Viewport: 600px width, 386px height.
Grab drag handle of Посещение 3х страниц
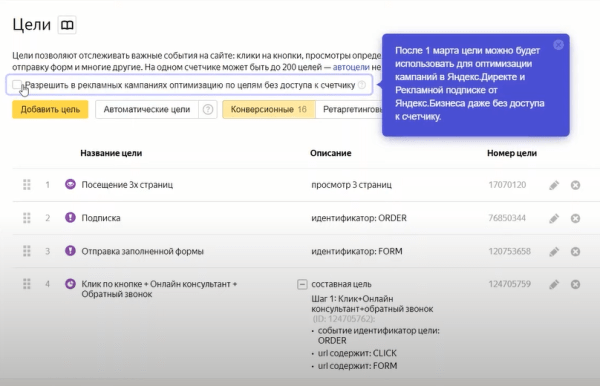(26, 185)
